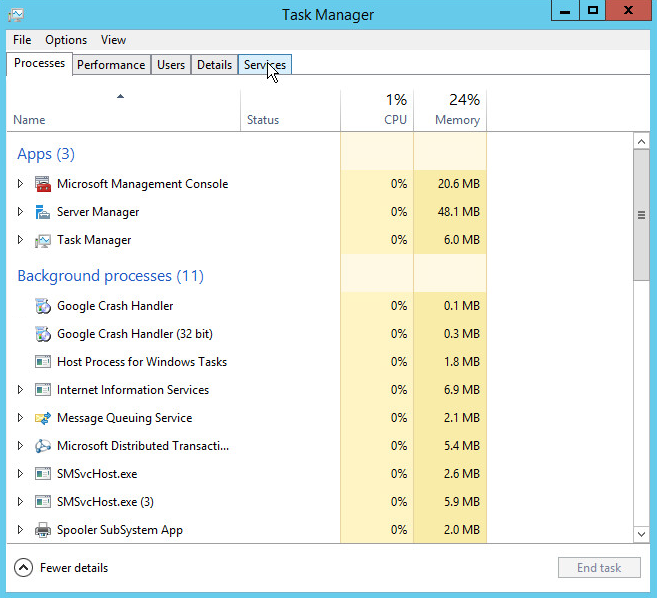Click the Spooler SubSystem App printer icon
Screen dimensions: 657x598
click(42, 530)
